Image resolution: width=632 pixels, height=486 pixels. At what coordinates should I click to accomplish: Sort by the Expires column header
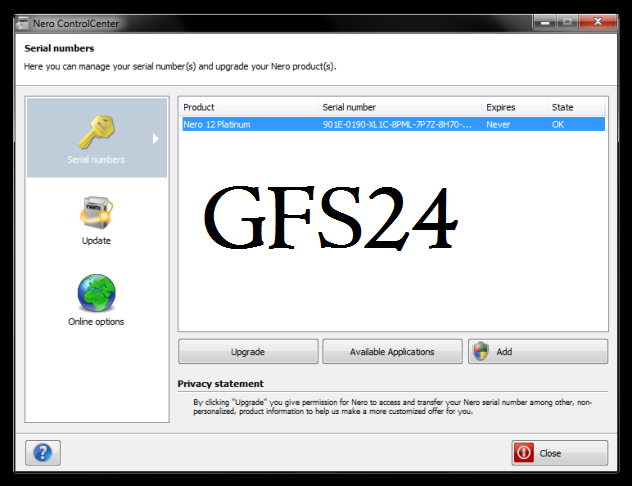coord(514,107)
